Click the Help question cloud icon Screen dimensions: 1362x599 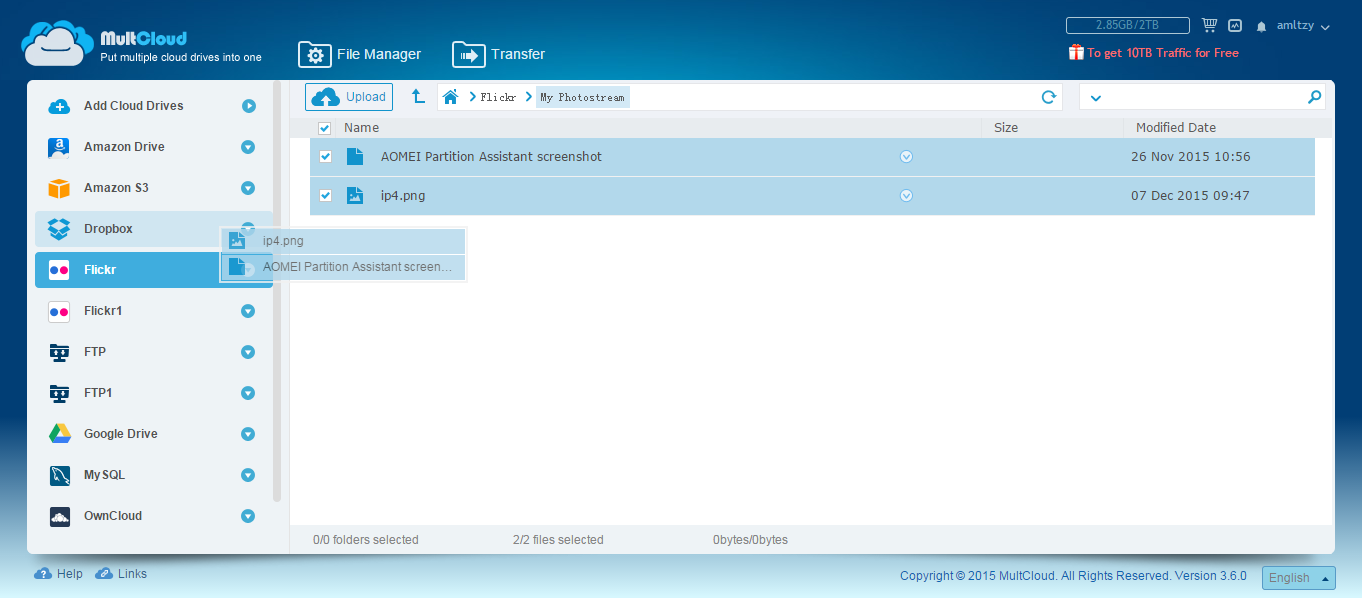click(x=43, y=574)
